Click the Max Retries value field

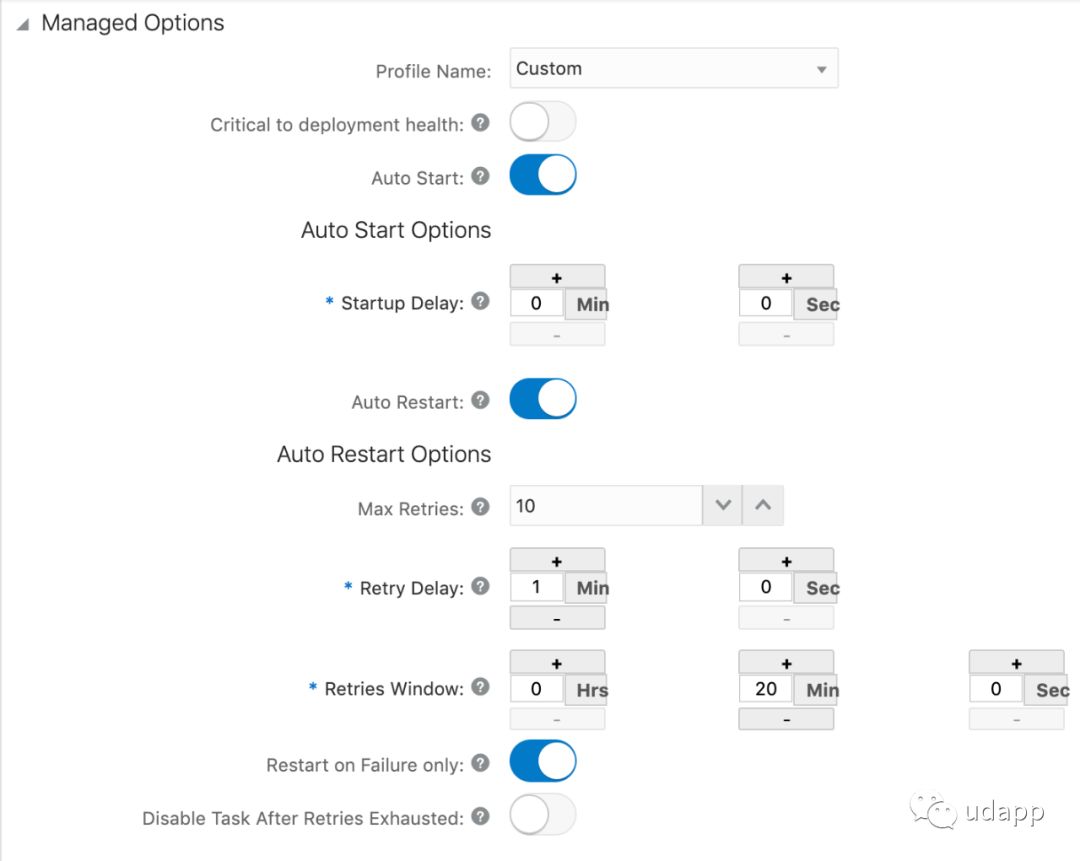coord(606,506)
